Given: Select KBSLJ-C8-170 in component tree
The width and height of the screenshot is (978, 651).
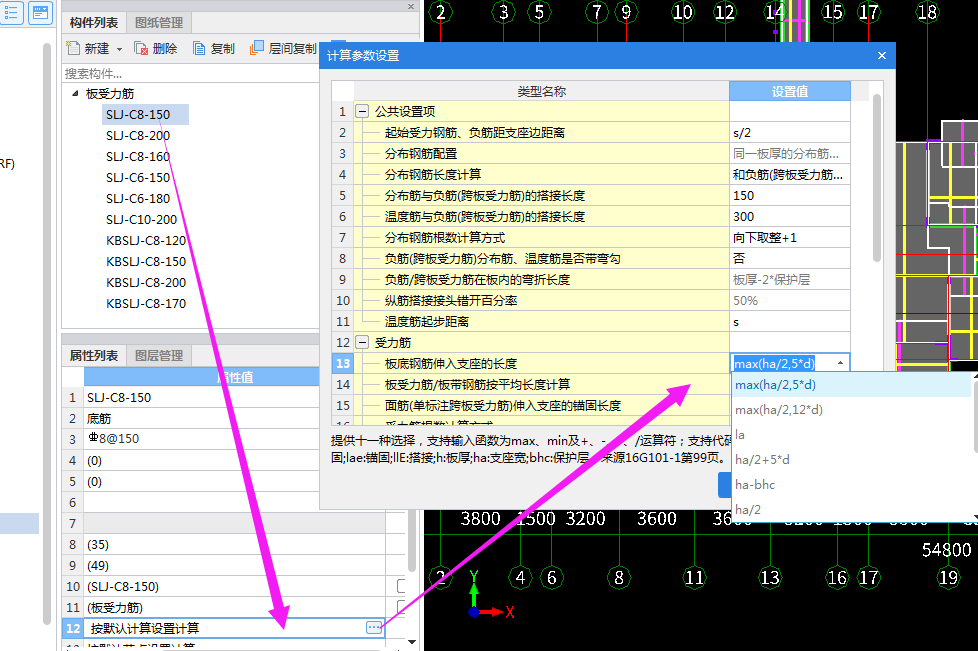Looking at the screenshot, I should [146, 304].
